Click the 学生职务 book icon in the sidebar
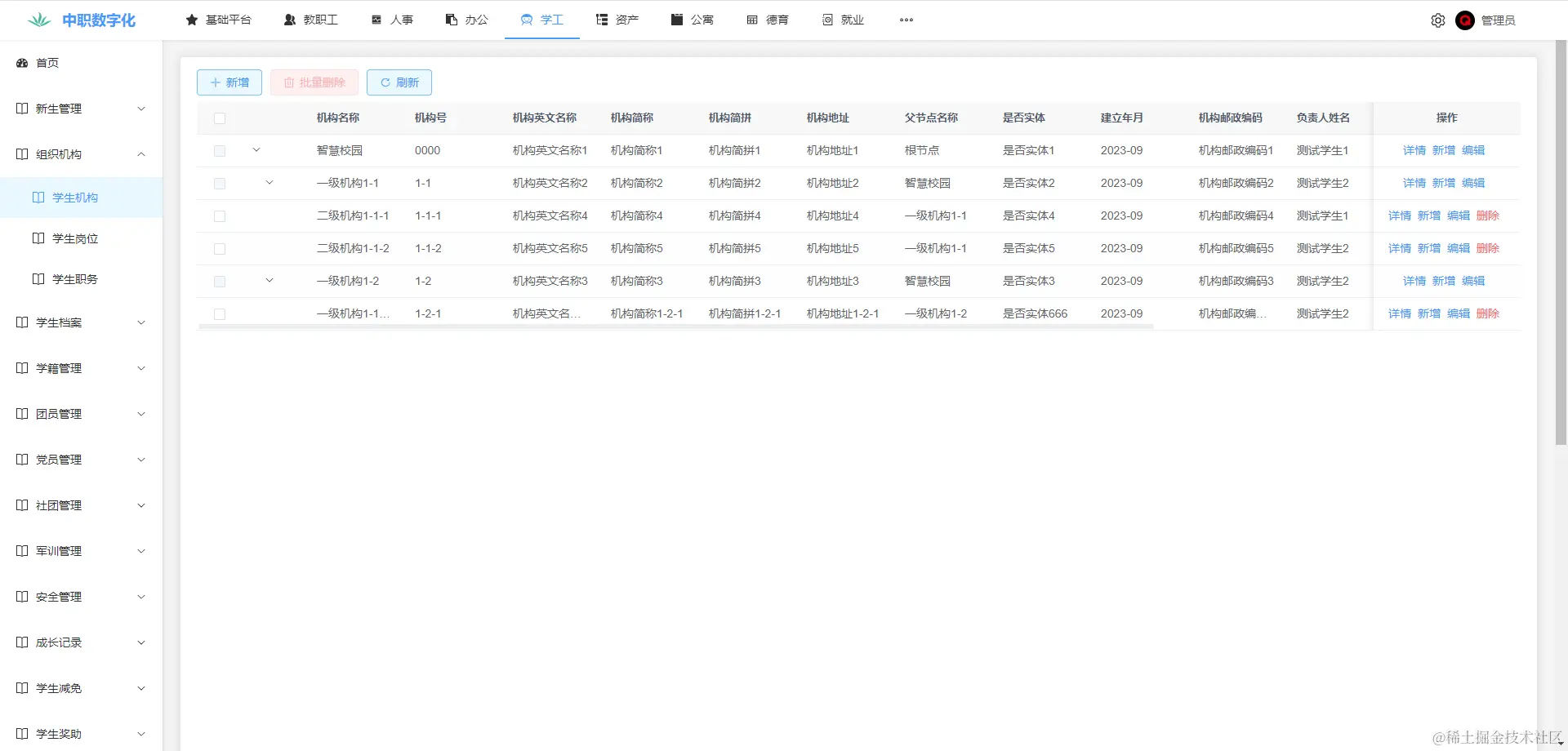Viewport: 1568px width, 751px height. 38,279
